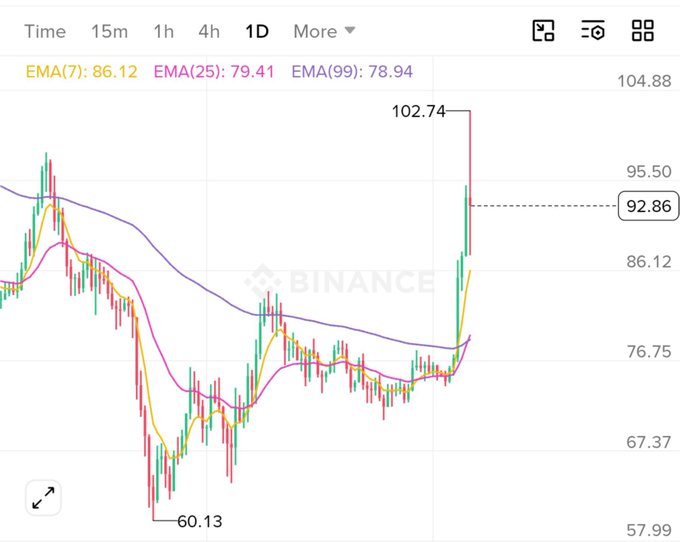This screenshot has width=680, height=542.
Task: Click the 95.50 axis value
Action: (x=649, y=172)
